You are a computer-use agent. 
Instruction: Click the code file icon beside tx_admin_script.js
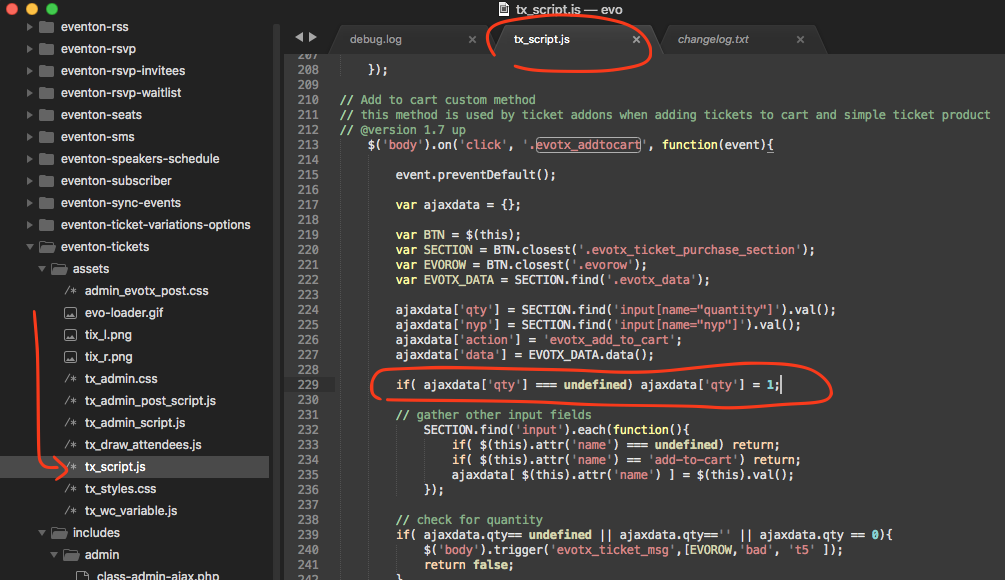click(70, 423)
